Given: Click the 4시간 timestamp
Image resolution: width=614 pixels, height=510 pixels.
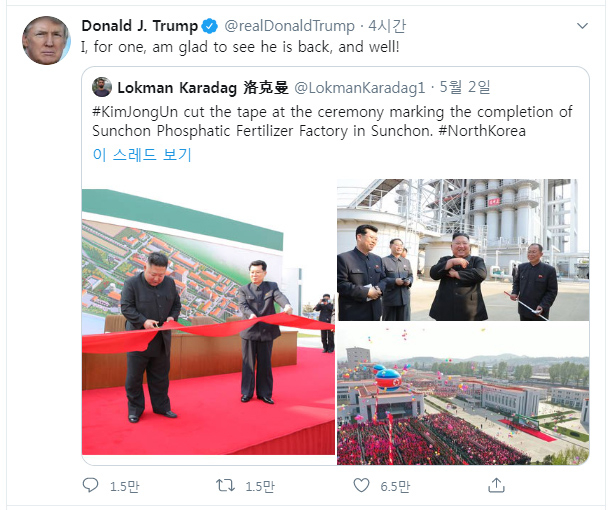Looking at the screenshot, I should (387, 26).
